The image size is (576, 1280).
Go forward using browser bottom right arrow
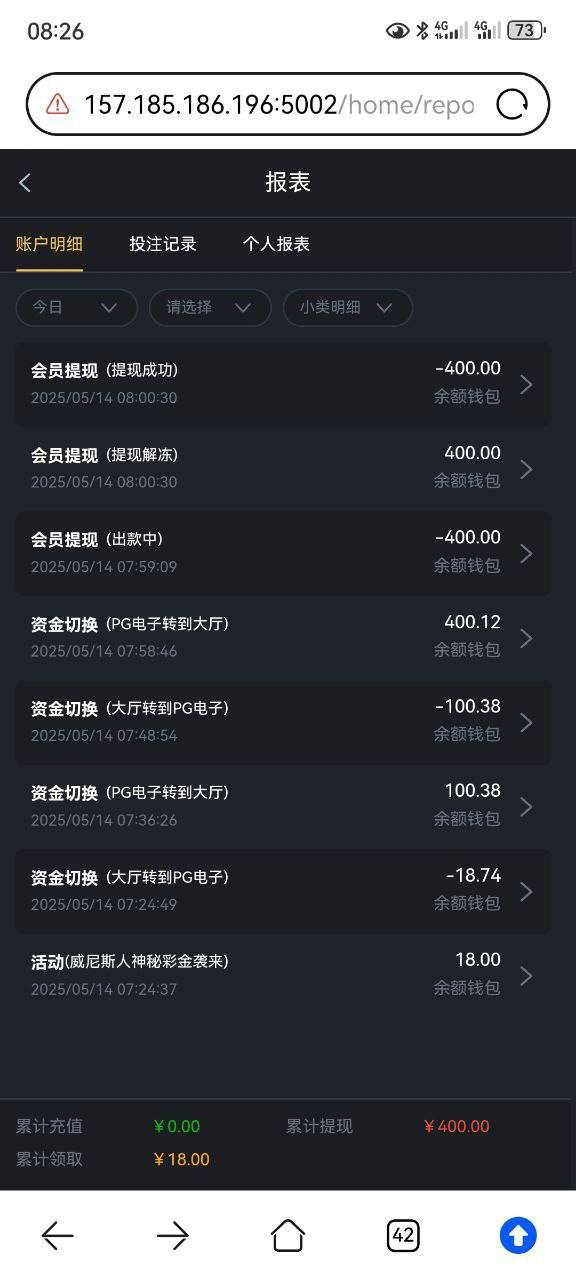click(173, 1236)
